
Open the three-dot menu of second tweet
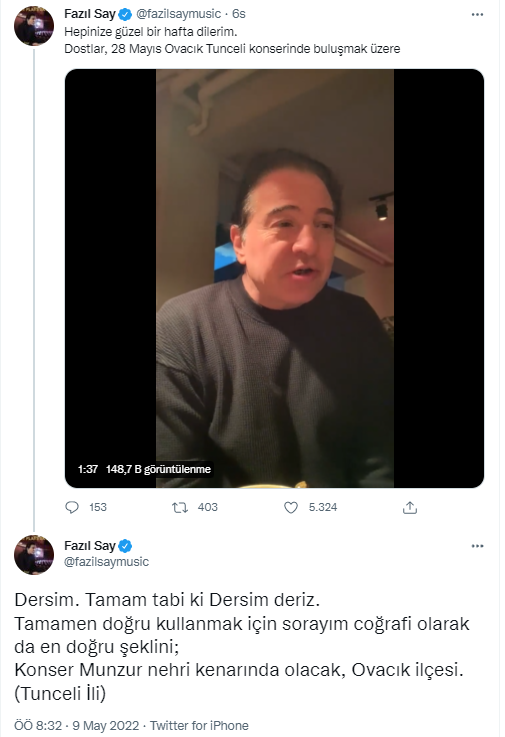click(477, 546)
